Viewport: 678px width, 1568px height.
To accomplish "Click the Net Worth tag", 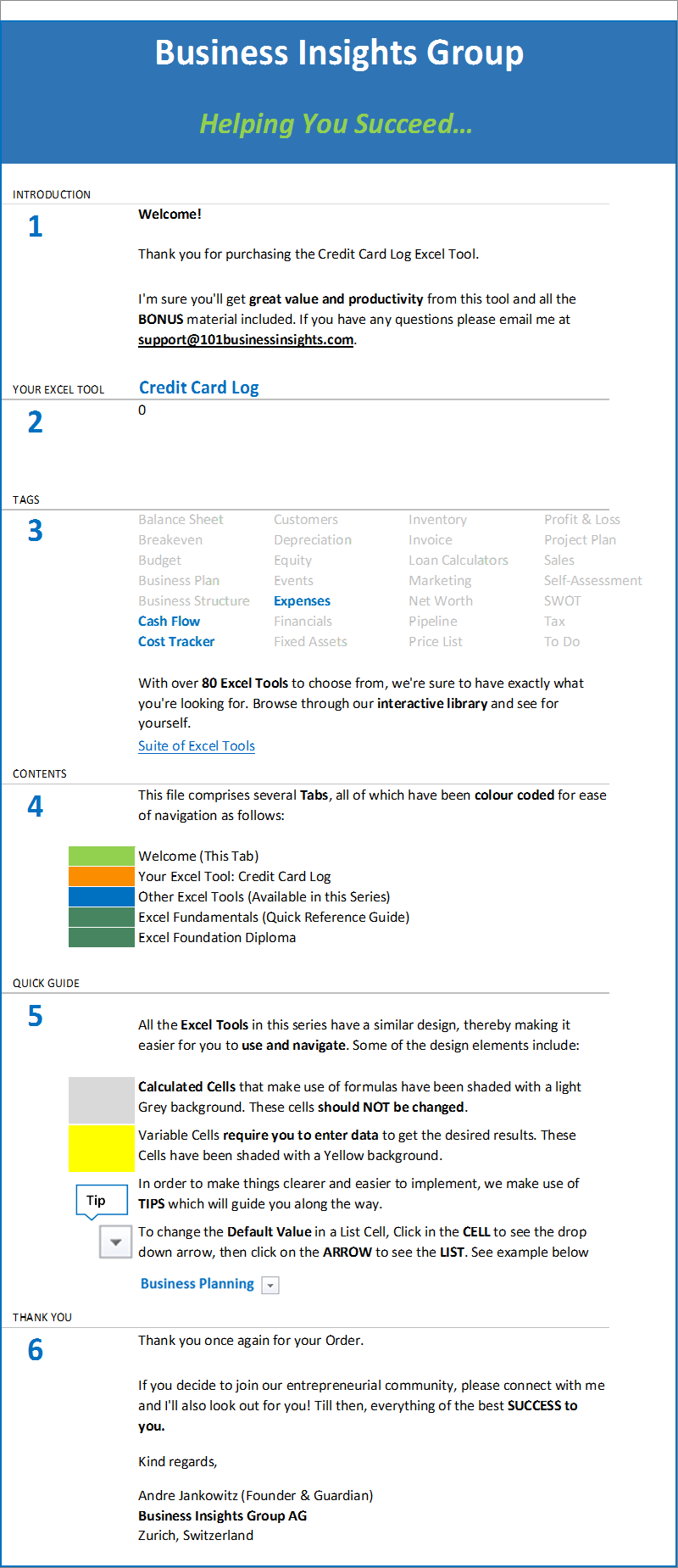I will tap(441, 600).
